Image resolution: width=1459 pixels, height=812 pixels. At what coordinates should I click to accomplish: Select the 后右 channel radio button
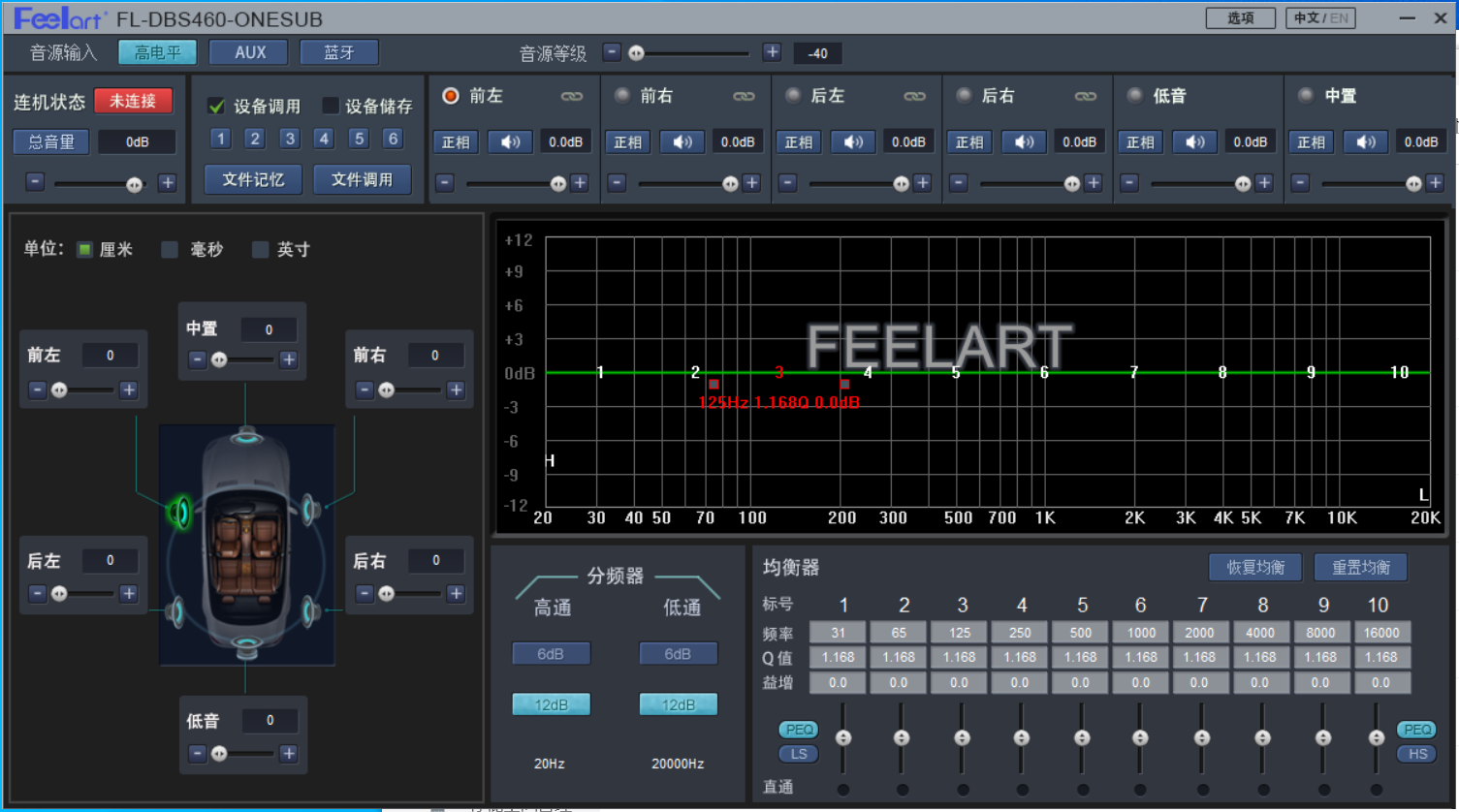click(x=964, y=96)
